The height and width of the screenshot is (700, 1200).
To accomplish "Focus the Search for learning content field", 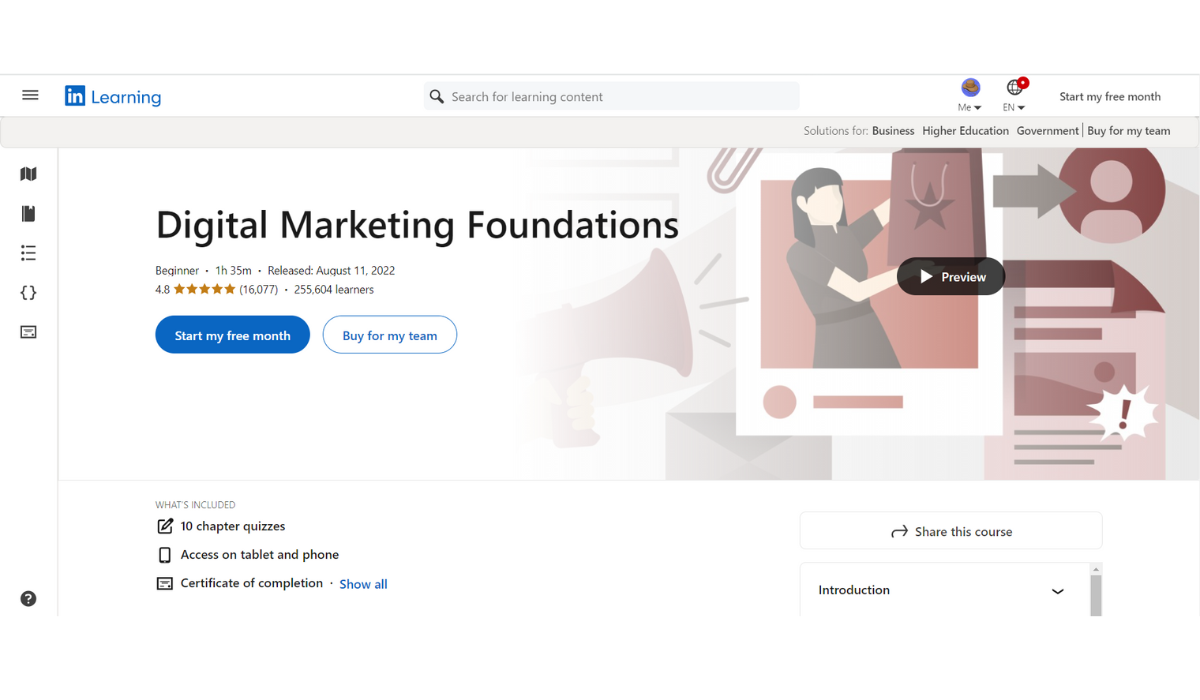I will (612, 97).
